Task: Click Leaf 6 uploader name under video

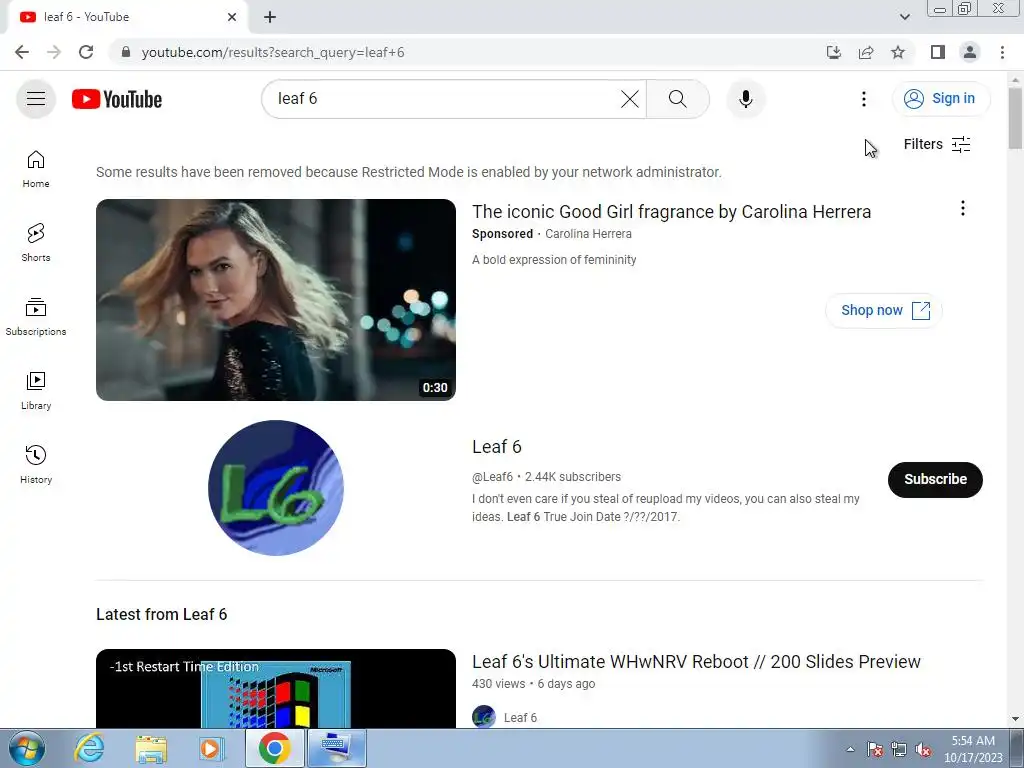Action: [x=520, y=718]
